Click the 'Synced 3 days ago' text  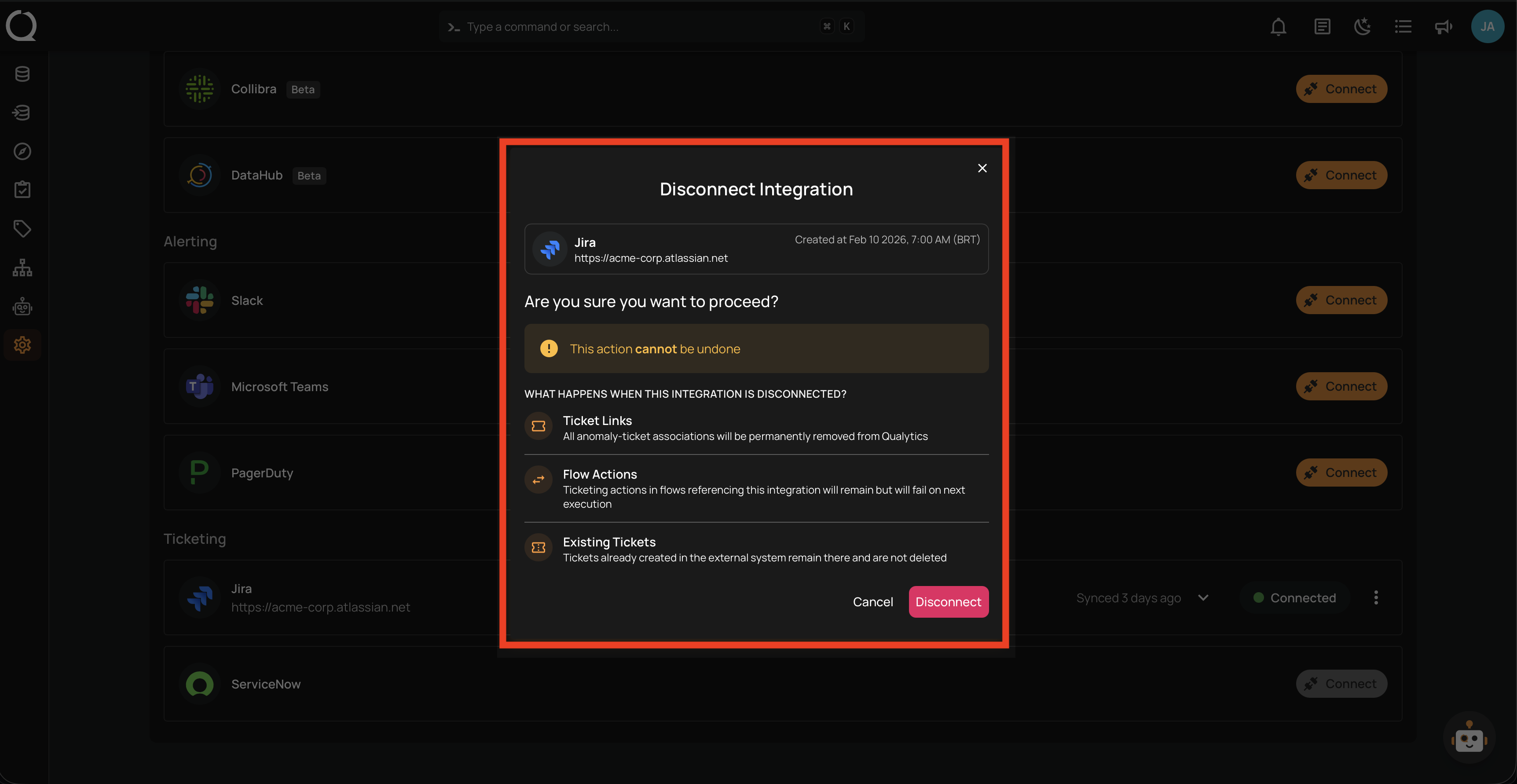1129,598
